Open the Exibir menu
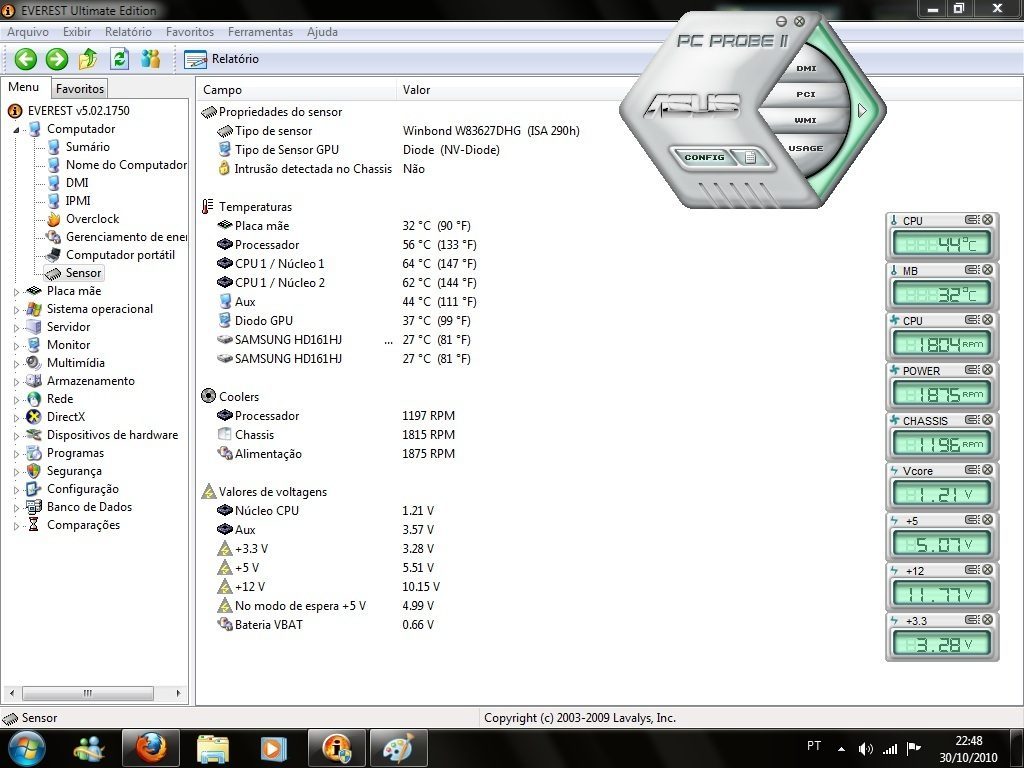Screen dimensions: 1024x768 click(x=77, y=31)
